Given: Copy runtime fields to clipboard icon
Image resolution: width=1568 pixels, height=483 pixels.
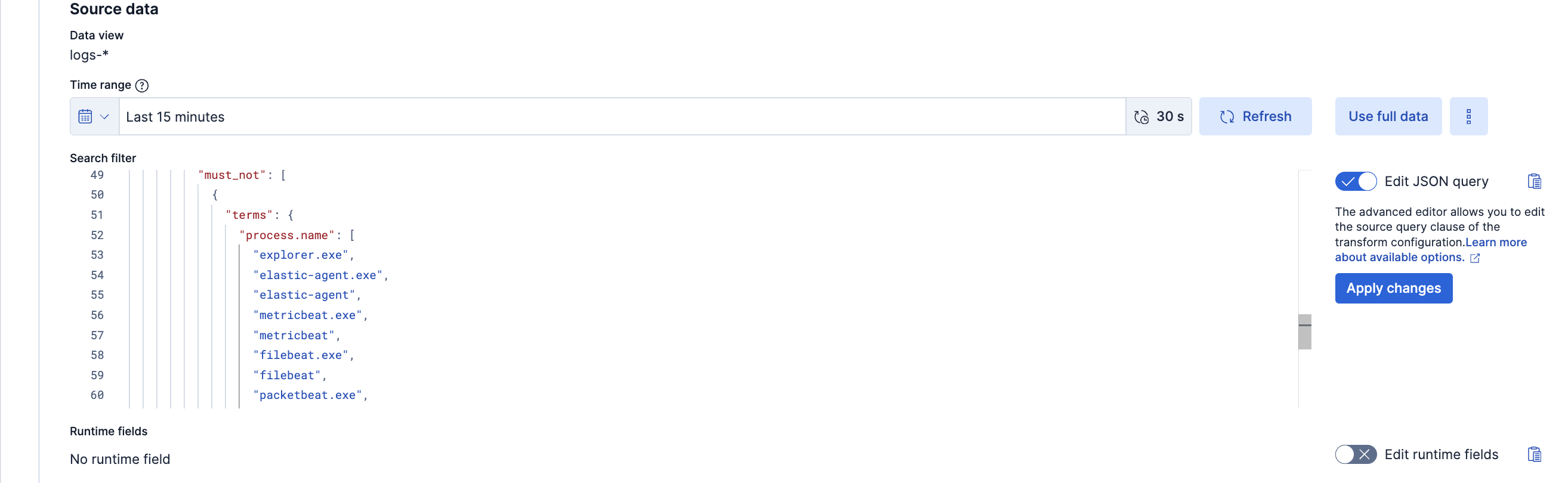Looking at the screenshot, I should (1534, 454).
